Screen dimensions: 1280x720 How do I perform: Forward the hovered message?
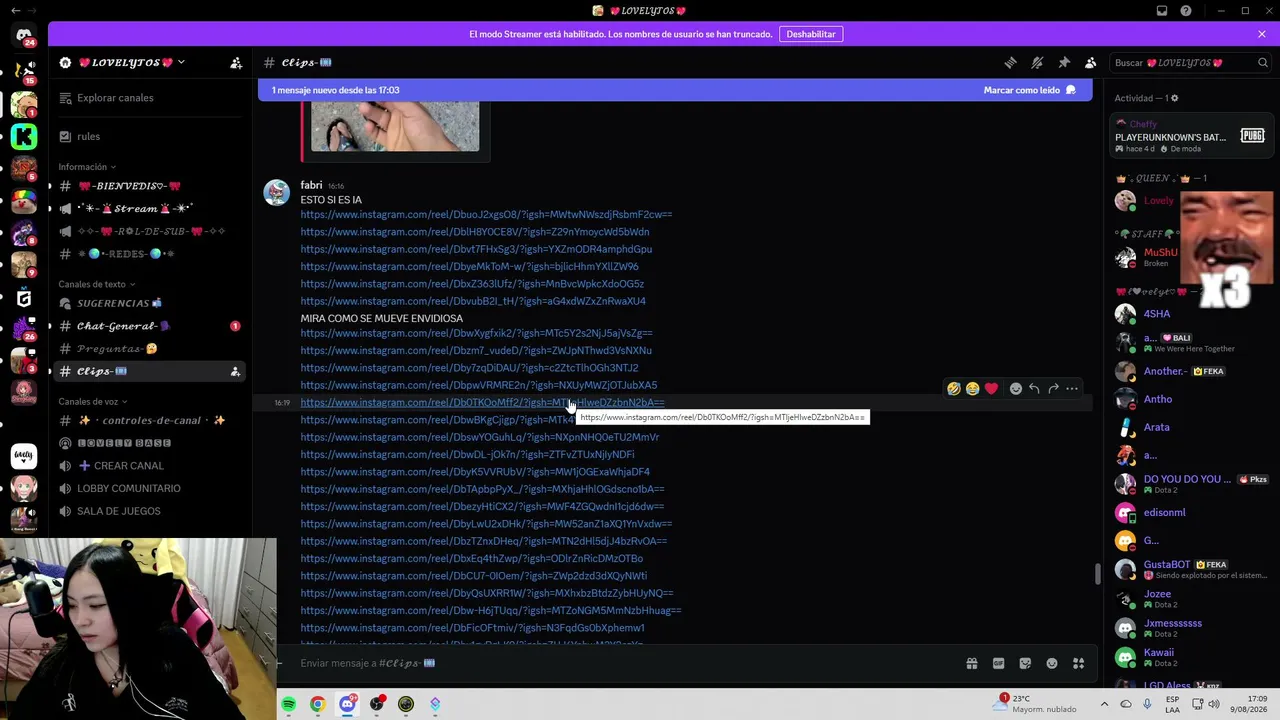[x=1053, y=389]
